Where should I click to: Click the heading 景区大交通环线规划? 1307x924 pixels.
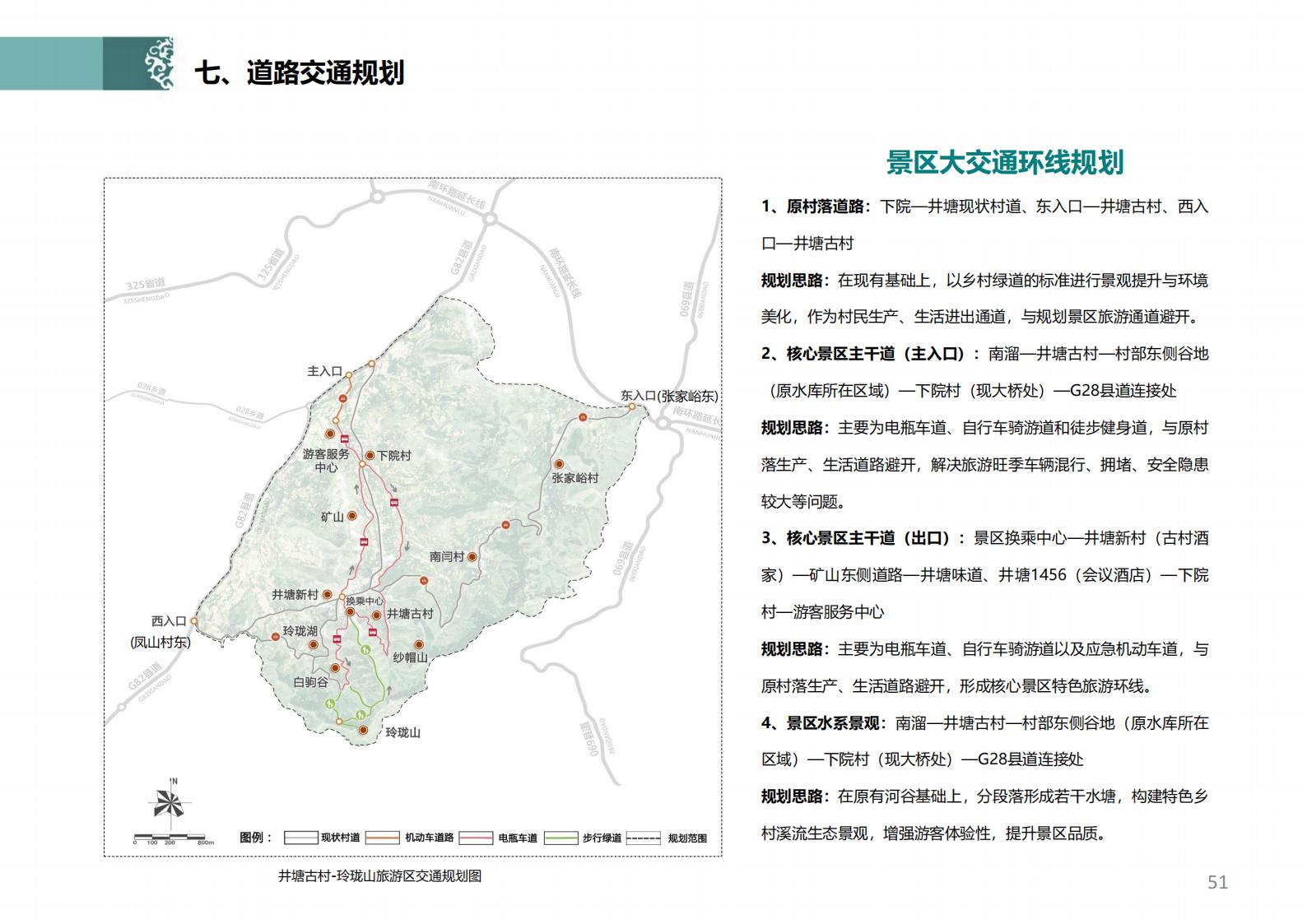coord(1005,162)
